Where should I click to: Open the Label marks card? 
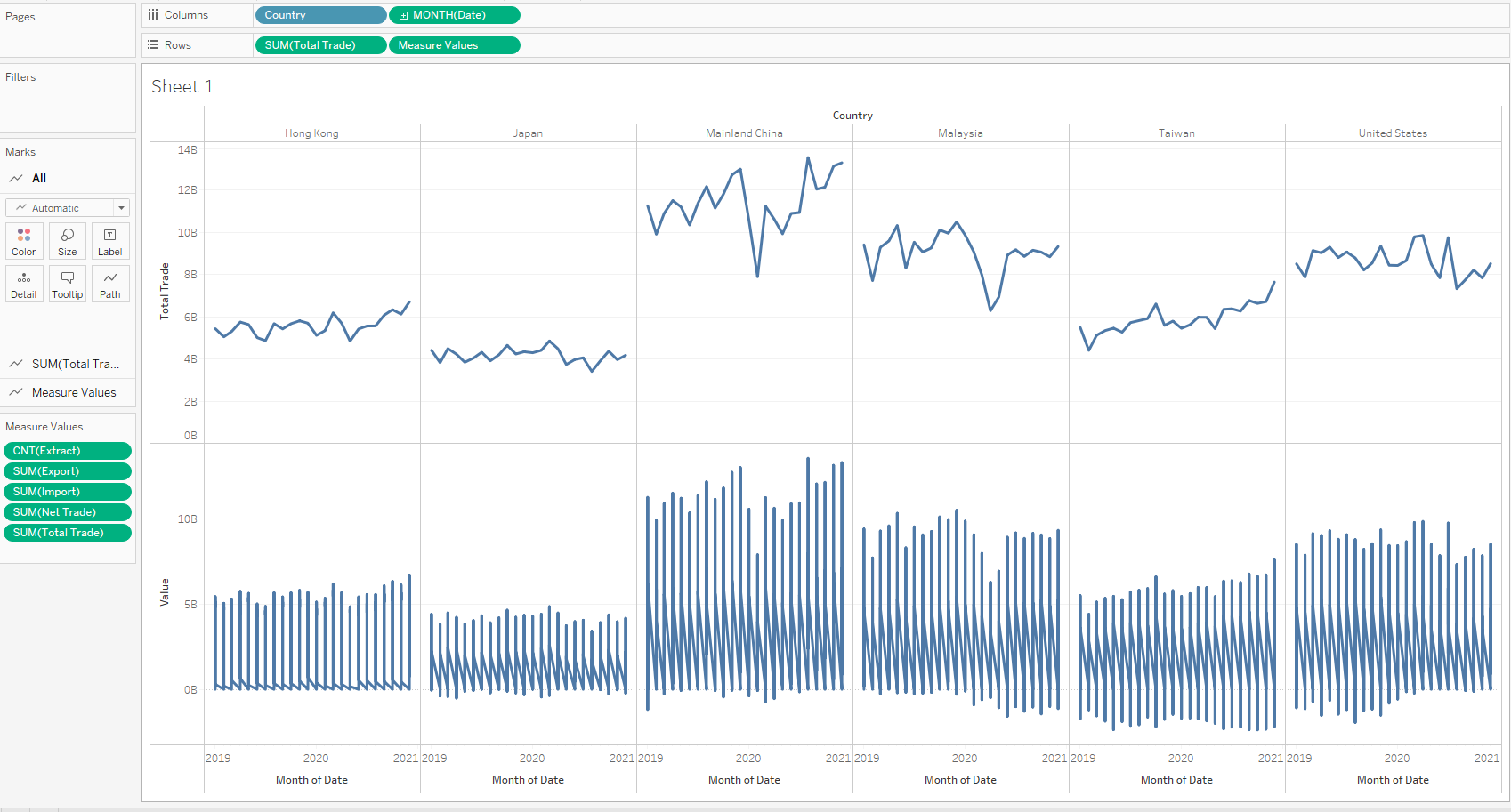(110, 241)
